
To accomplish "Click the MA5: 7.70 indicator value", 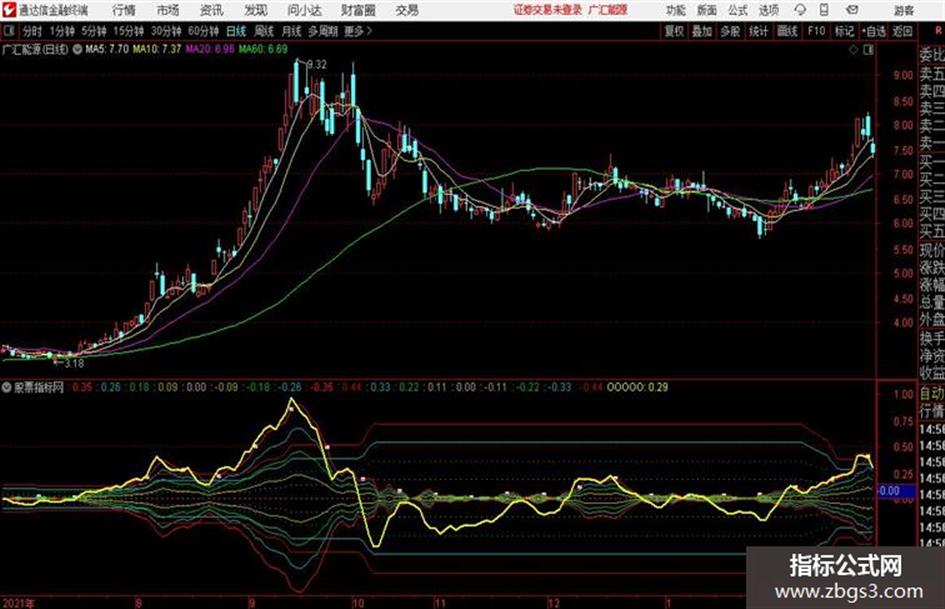I will tap(107, 49).
